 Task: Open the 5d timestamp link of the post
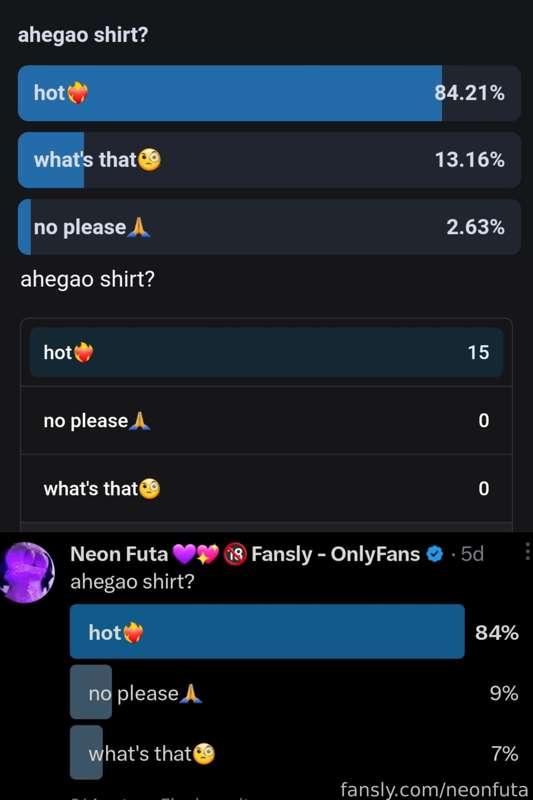(472, 554)
